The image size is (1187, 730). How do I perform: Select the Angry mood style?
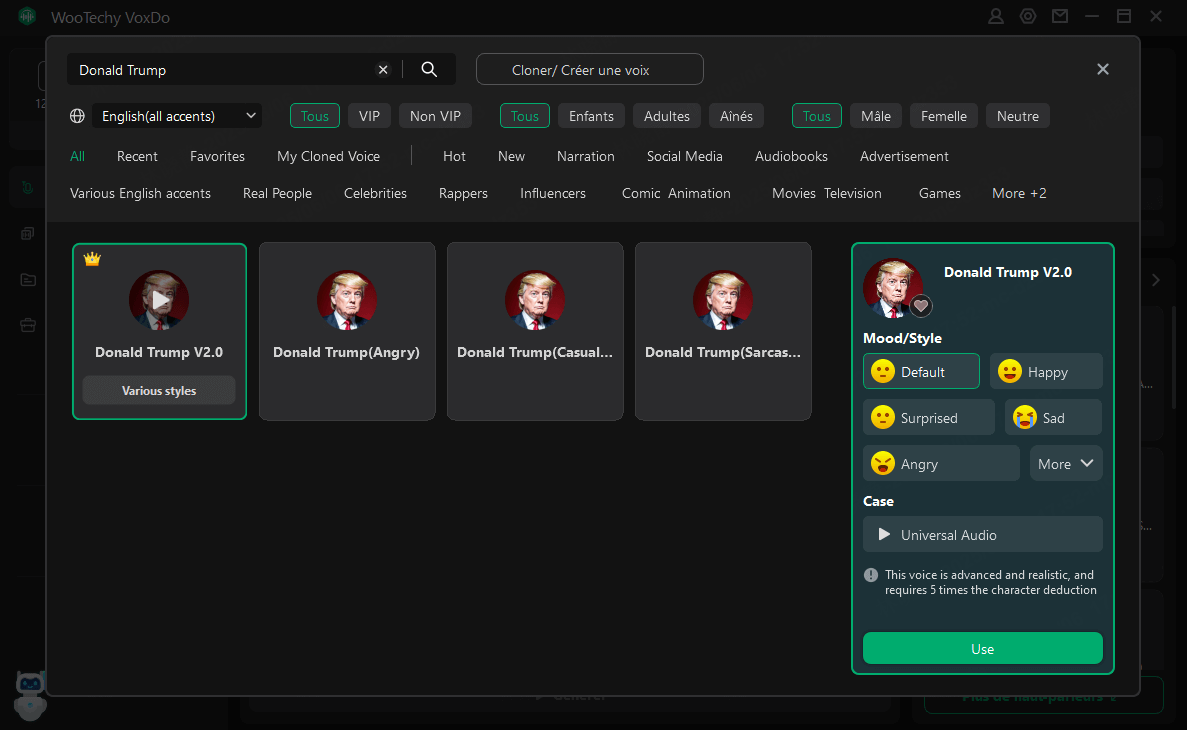[941, 463]
